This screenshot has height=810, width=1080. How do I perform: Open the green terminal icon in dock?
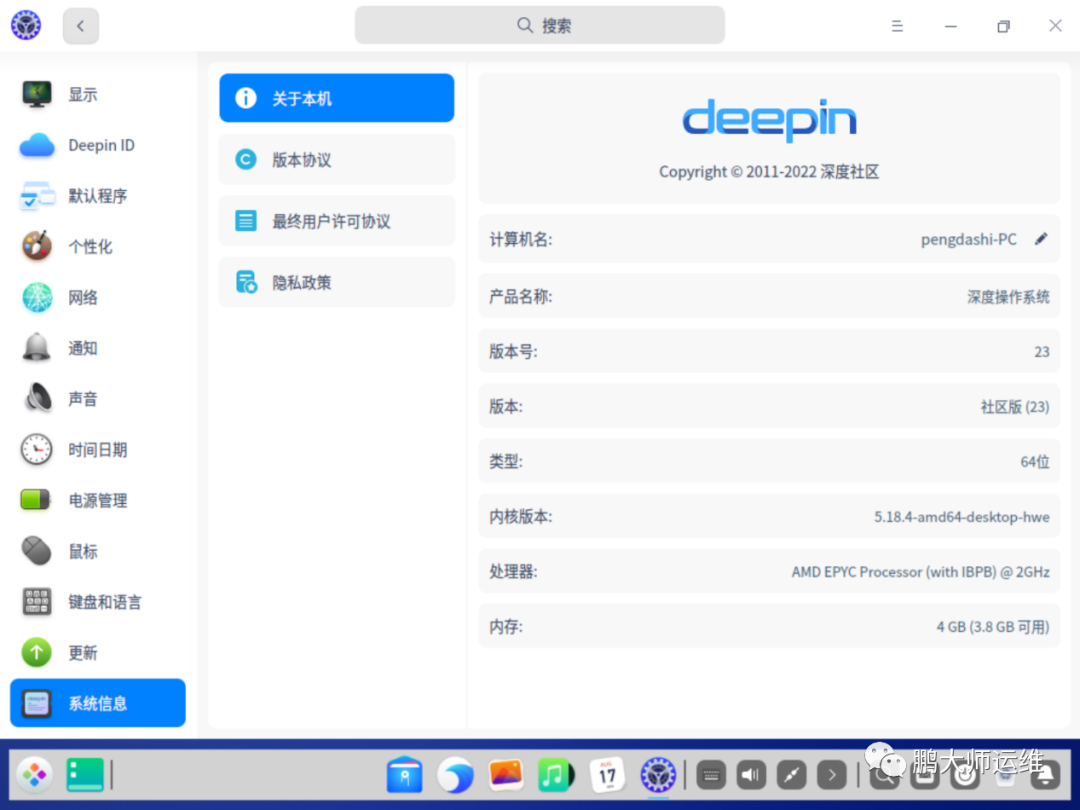pyautogui.click(x=85, y=775)
